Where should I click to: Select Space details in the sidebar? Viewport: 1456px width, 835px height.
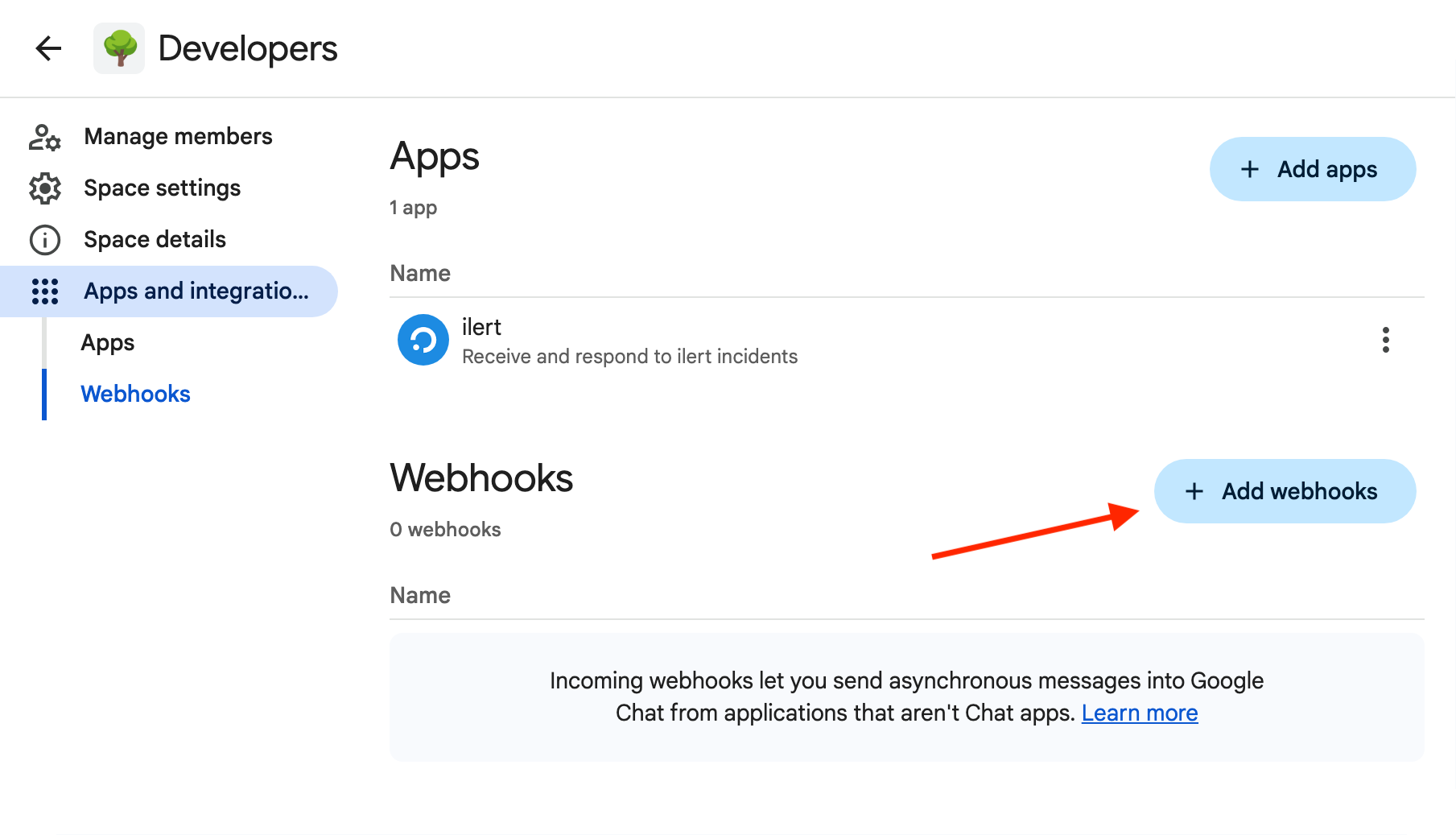pos(155,240)
